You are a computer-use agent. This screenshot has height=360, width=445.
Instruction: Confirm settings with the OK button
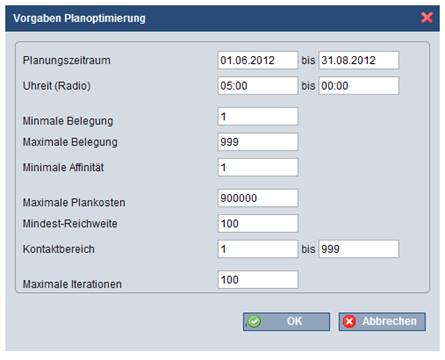click(286, 322)
